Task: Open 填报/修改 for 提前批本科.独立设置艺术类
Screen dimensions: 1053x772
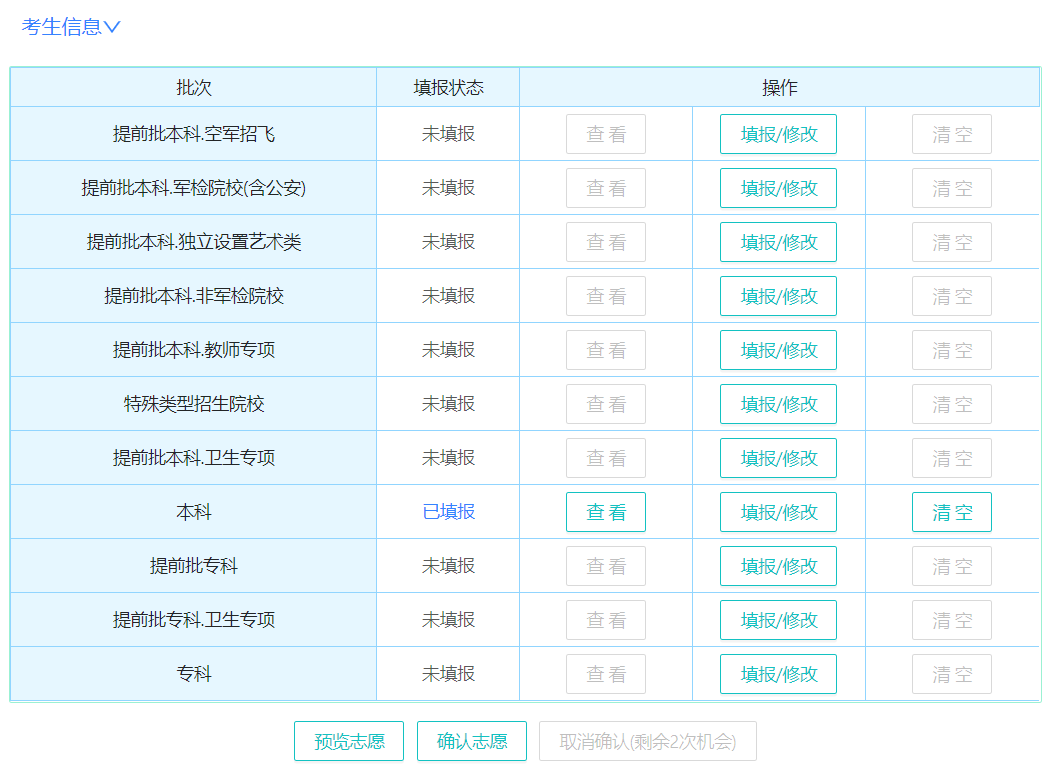Action: point(778,242)
